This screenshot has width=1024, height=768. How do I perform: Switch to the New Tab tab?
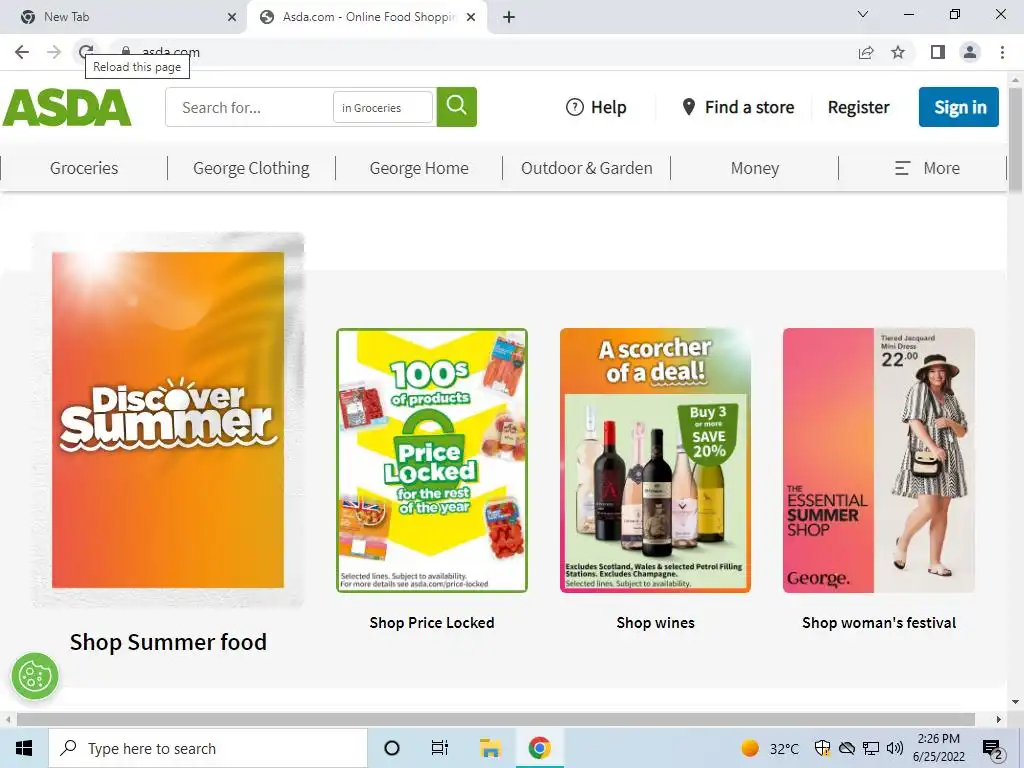(x=123, y=17)
